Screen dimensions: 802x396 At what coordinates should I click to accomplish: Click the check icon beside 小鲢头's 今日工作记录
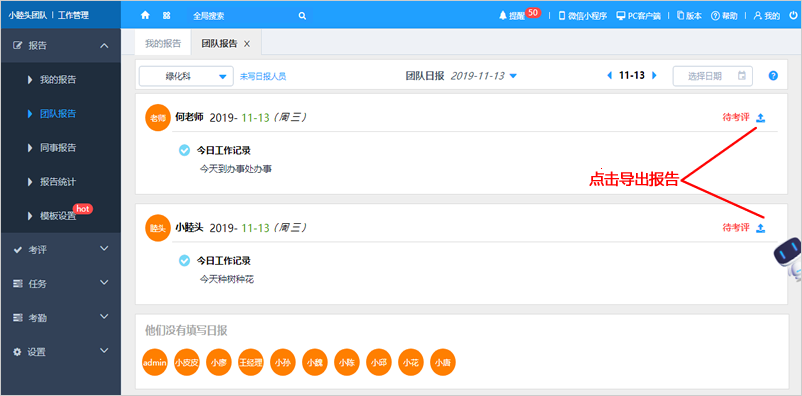(184, 261)
